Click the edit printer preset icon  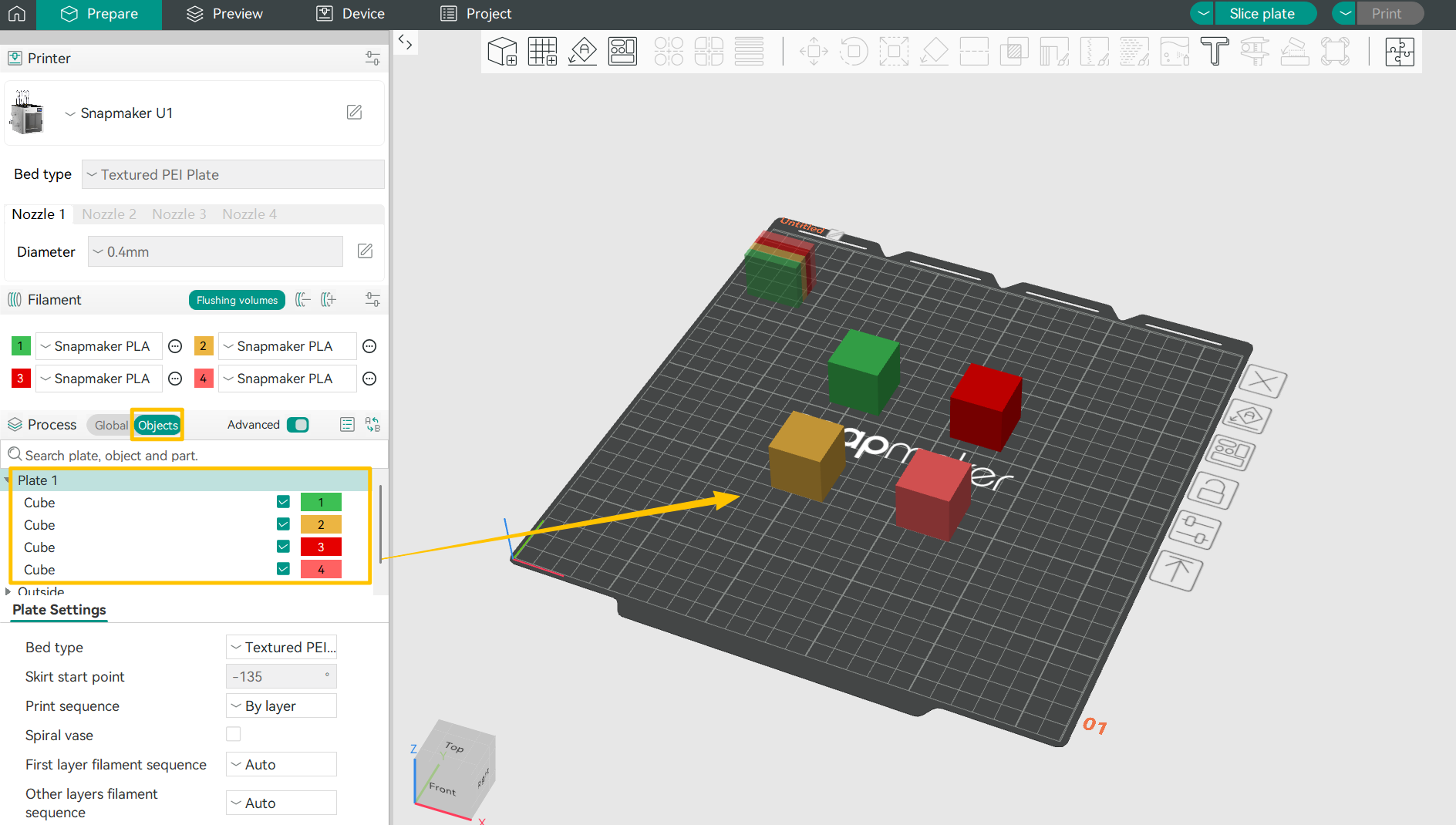point(354,113)
